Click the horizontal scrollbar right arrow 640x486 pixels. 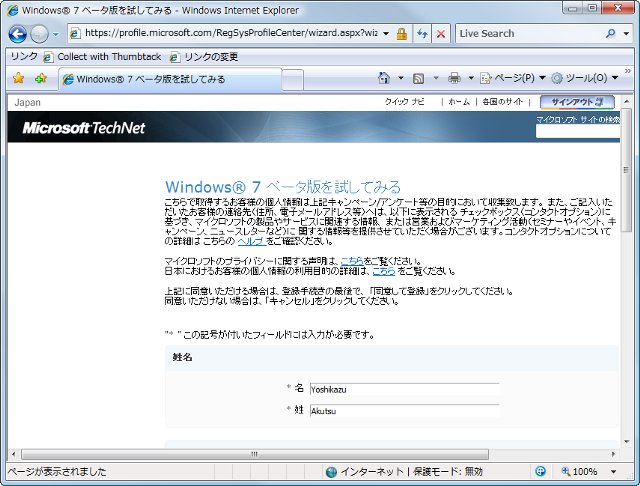click(613, 454)
